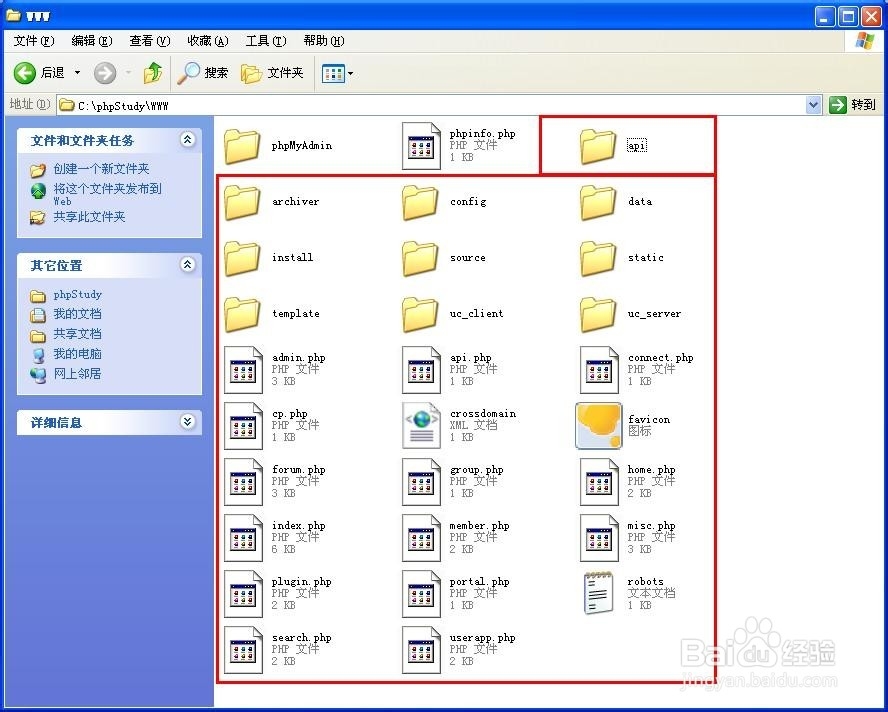Expand the address bar dropdown
The width and height of the screenshot is (888, 712).
(813, 105)
